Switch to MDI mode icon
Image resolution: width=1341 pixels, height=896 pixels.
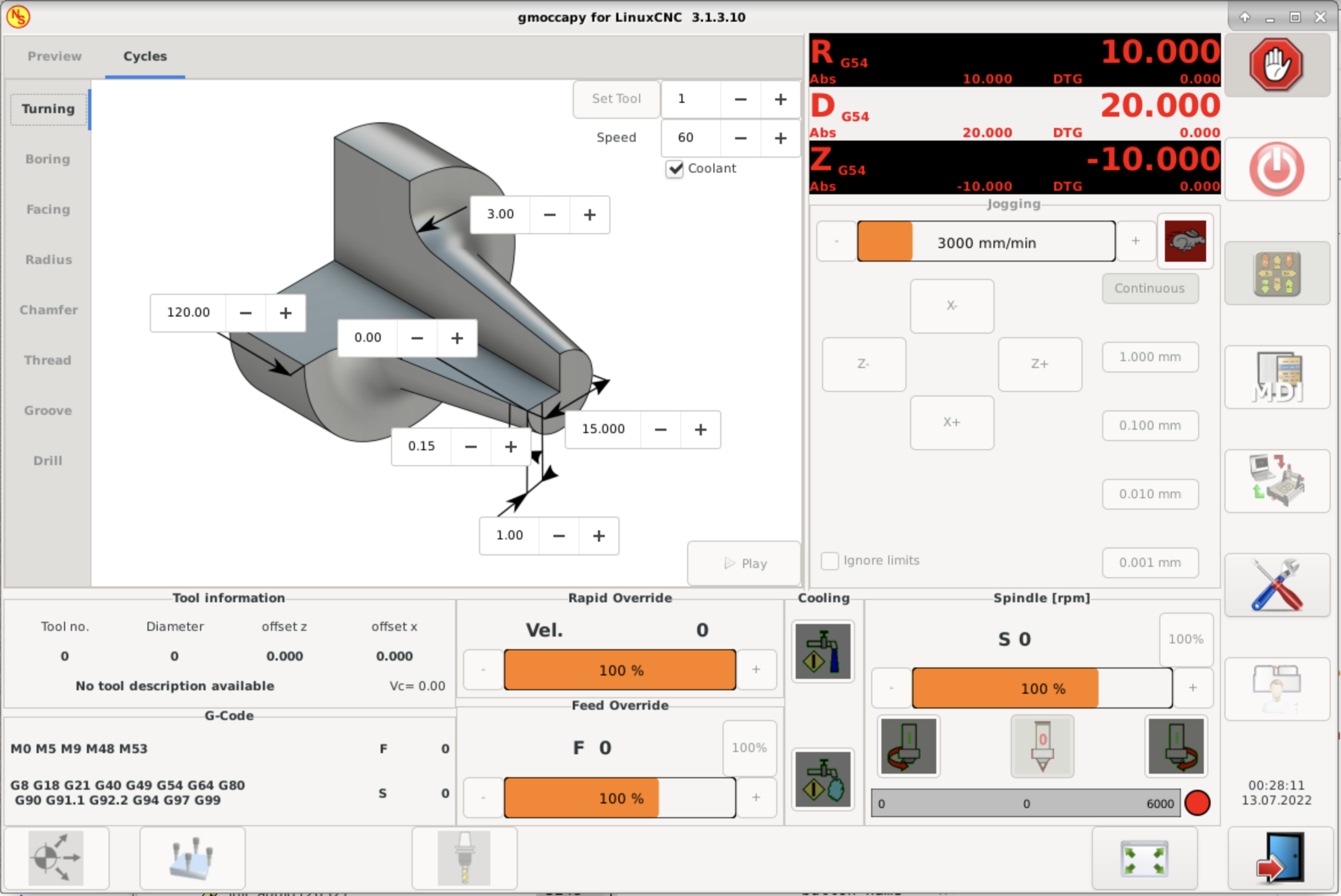point(1277,377)
